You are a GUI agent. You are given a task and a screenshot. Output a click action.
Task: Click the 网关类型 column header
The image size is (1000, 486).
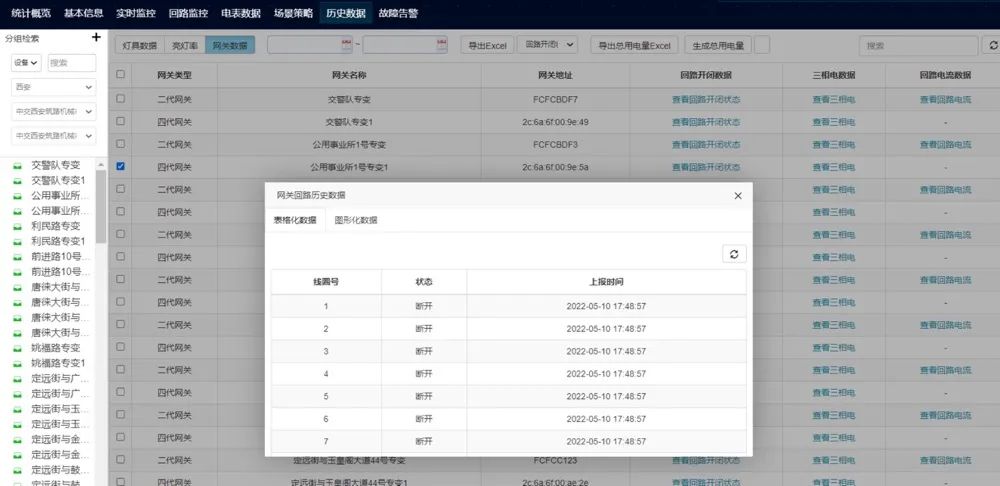coord(174,75)
